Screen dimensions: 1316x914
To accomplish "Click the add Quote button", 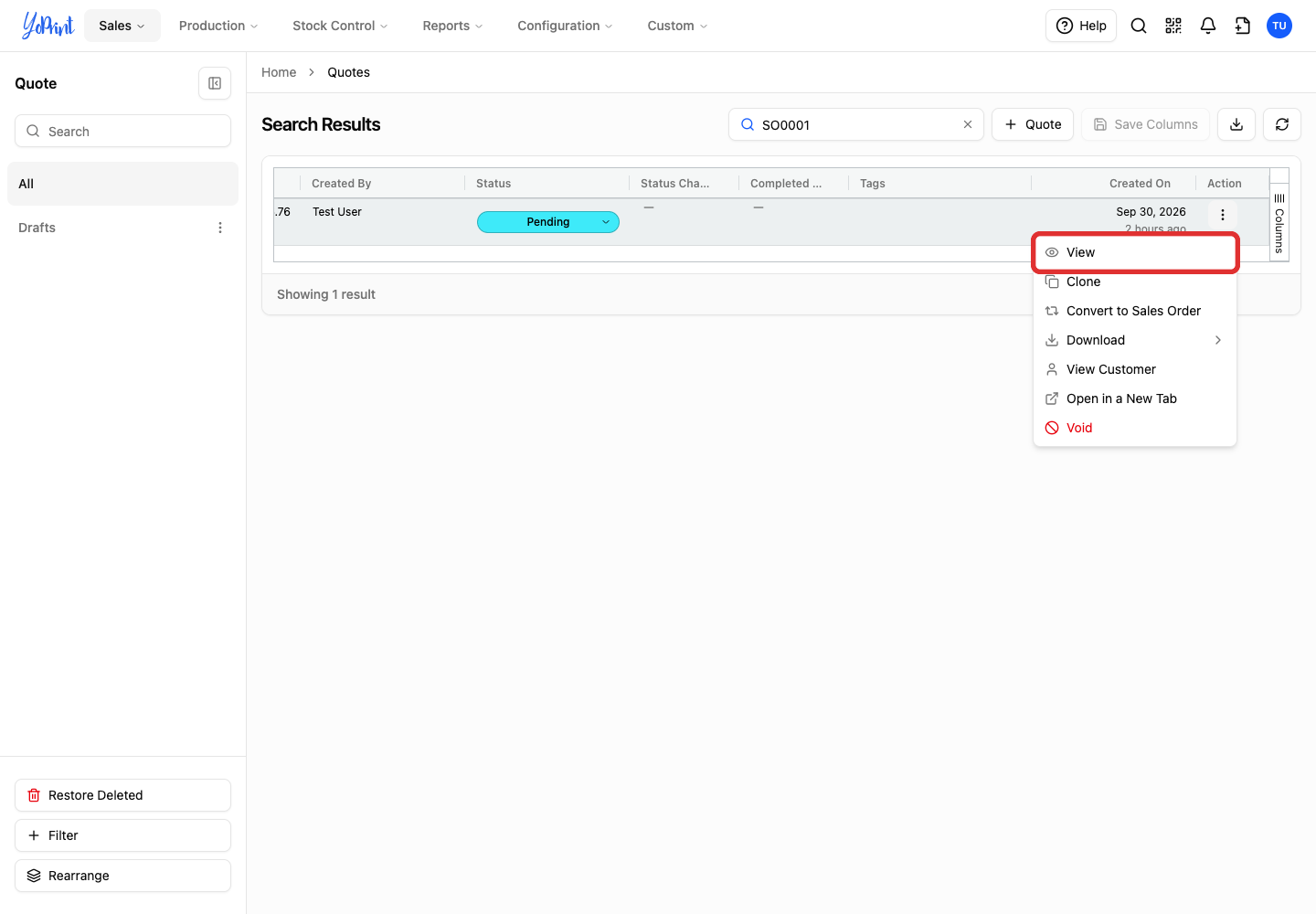I will tap(1033, 124).
